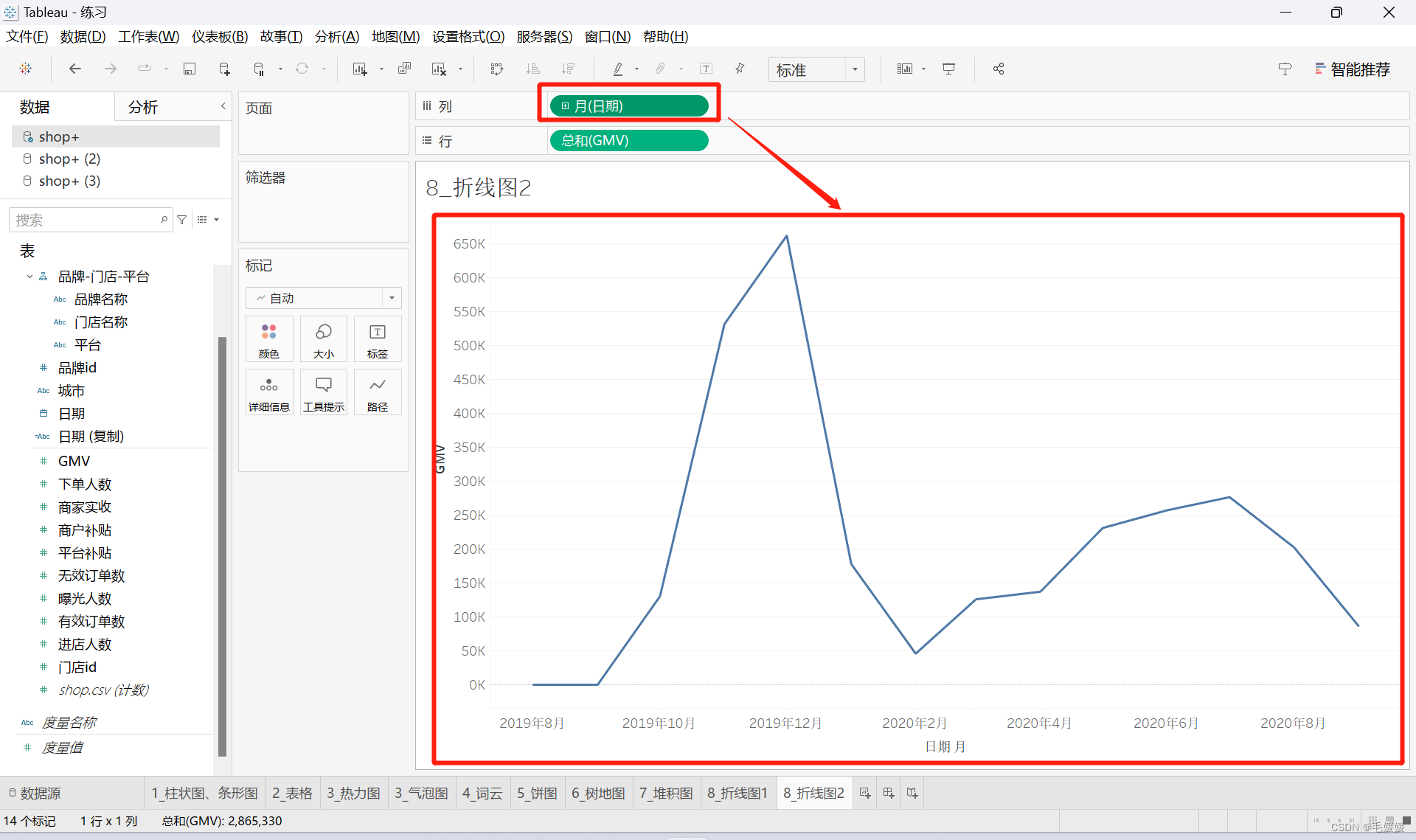Open the 数据源 tab
The image size is (1416, 840).
click(35, 793)
